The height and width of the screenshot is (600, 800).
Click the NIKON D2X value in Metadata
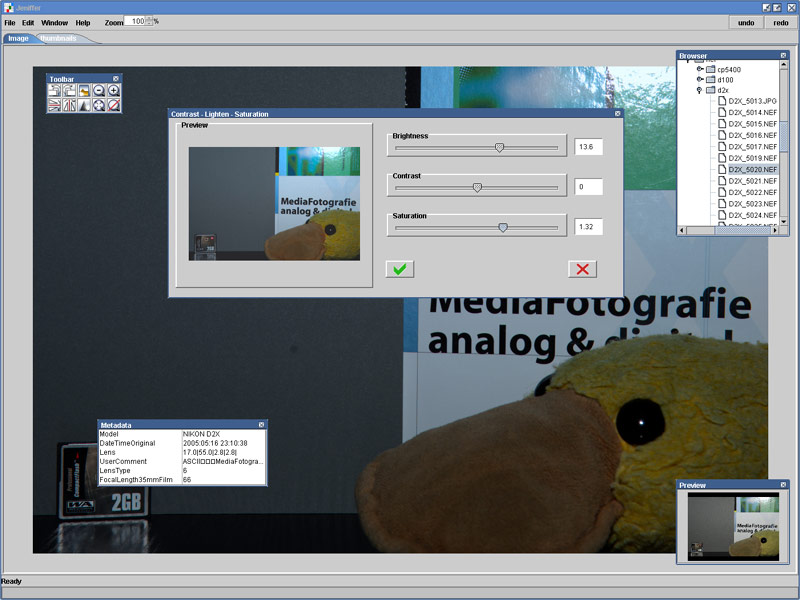(201, 434)
